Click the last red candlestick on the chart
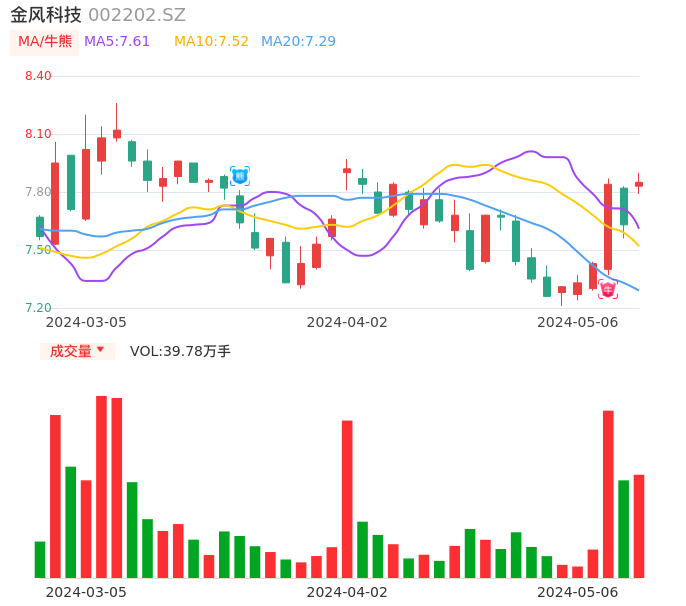Viewport: 686px width, 606px height. (x=639, y=184)
